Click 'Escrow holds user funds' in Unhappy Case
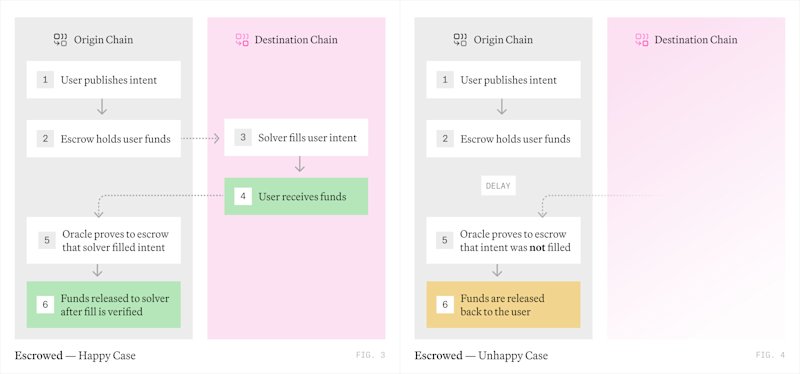The height and width of the screenshot is (374, 800). click(503, 139)
